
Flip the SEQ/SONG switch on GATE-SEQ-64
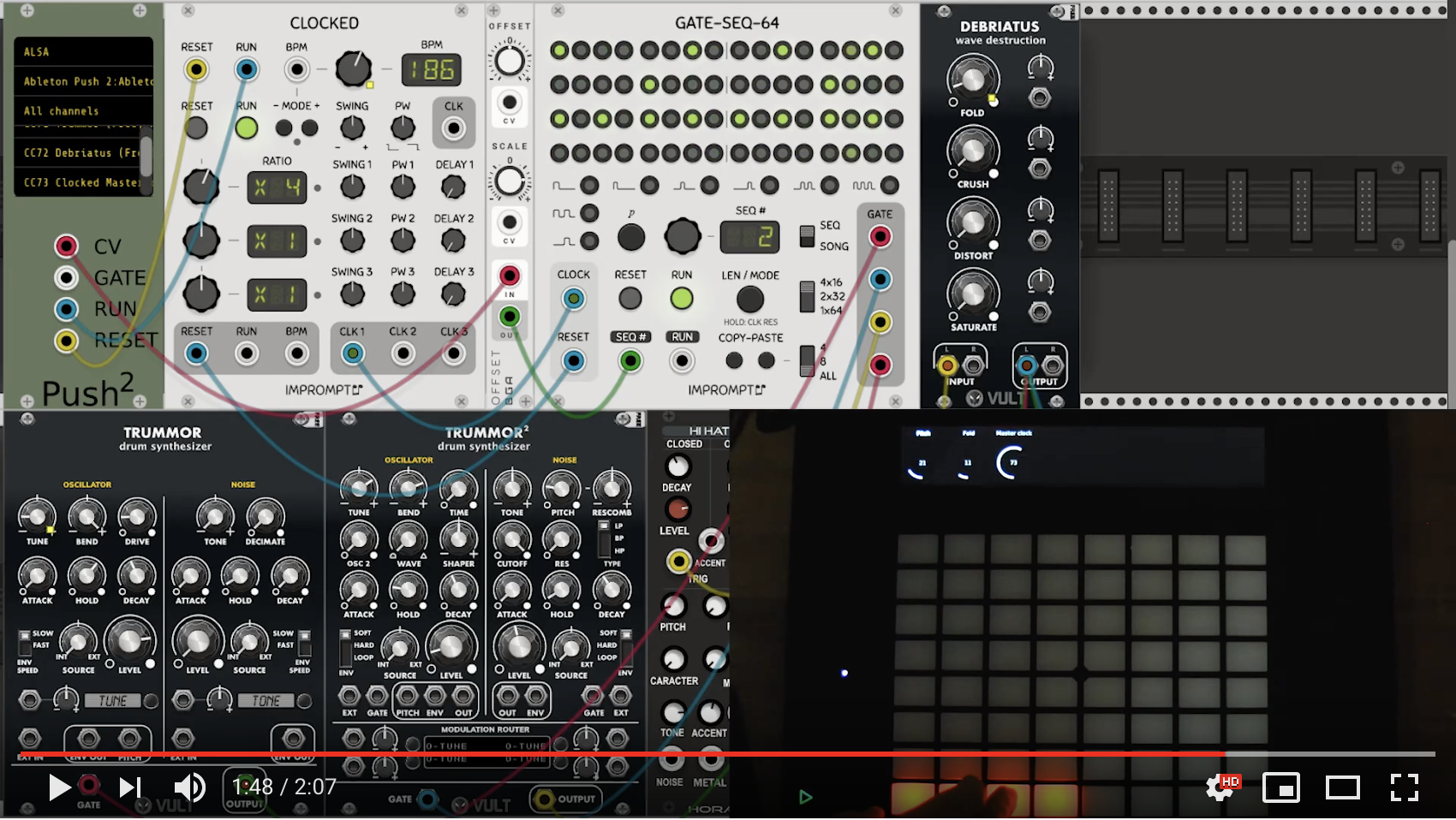point(806,236)
